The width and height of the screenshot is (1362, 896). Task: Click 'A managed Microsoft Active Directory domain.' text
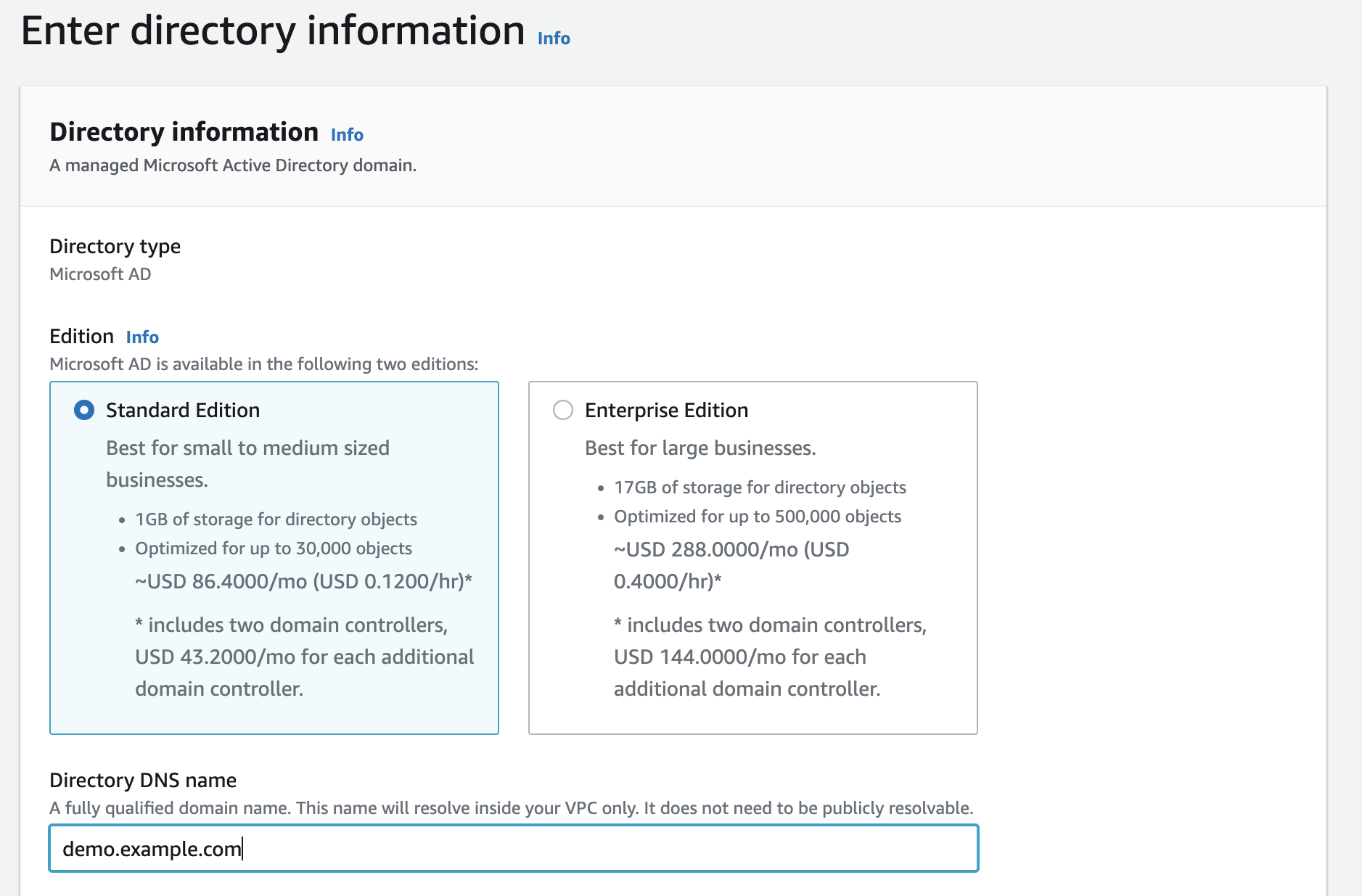(233, 165)
